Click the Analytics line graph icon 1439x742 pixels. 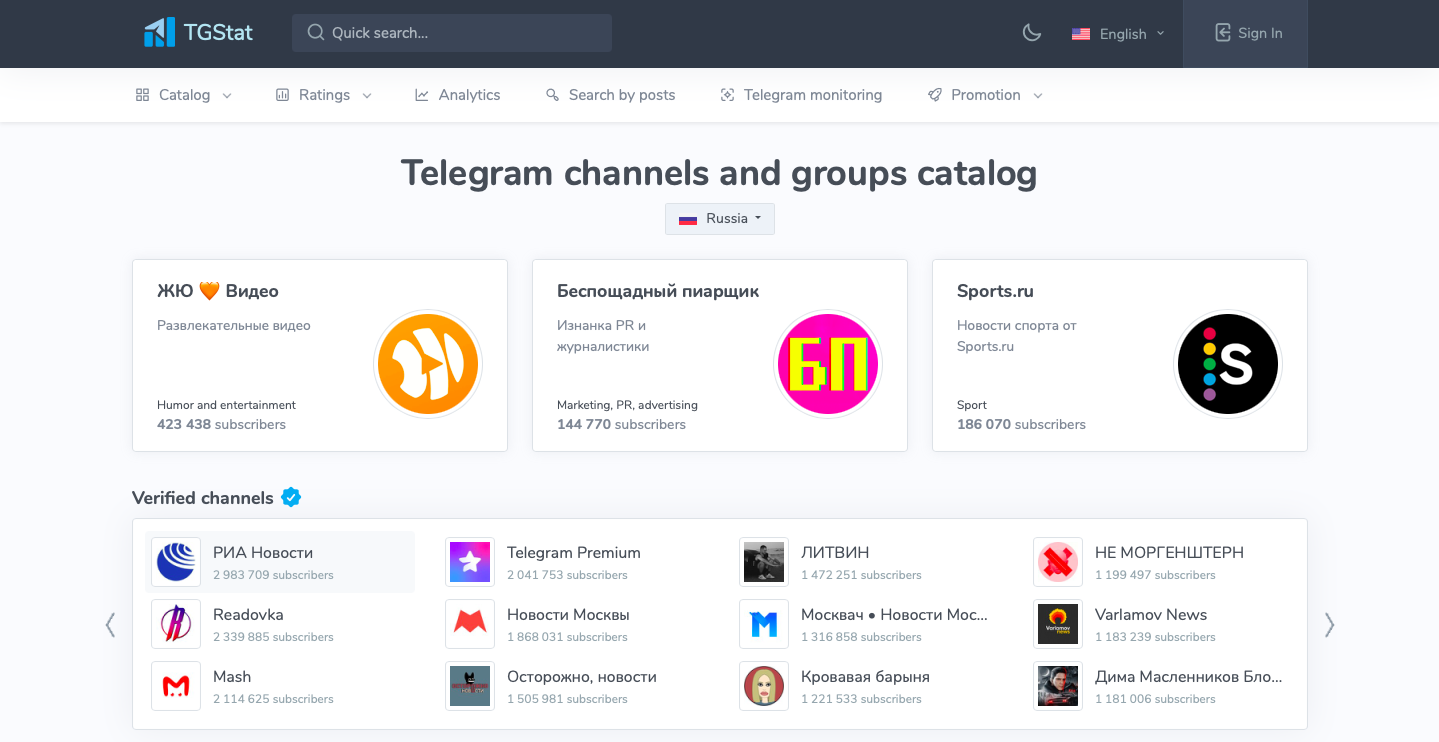click(422, 95)
